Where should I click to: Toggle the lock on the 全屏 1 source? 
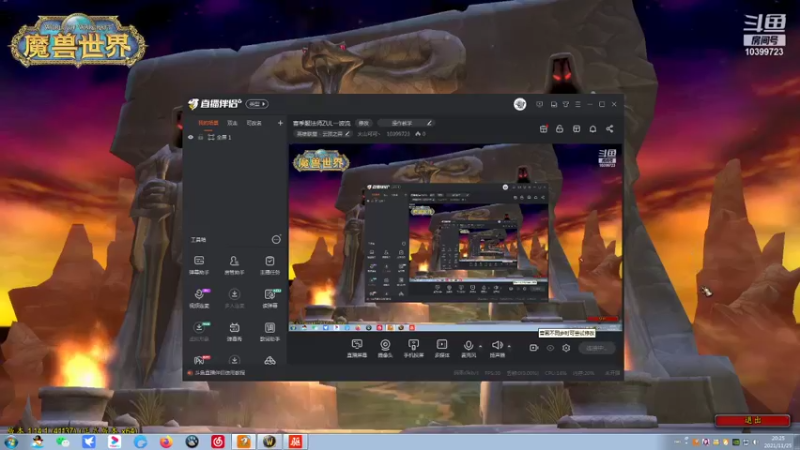click(x=201, y=137)
